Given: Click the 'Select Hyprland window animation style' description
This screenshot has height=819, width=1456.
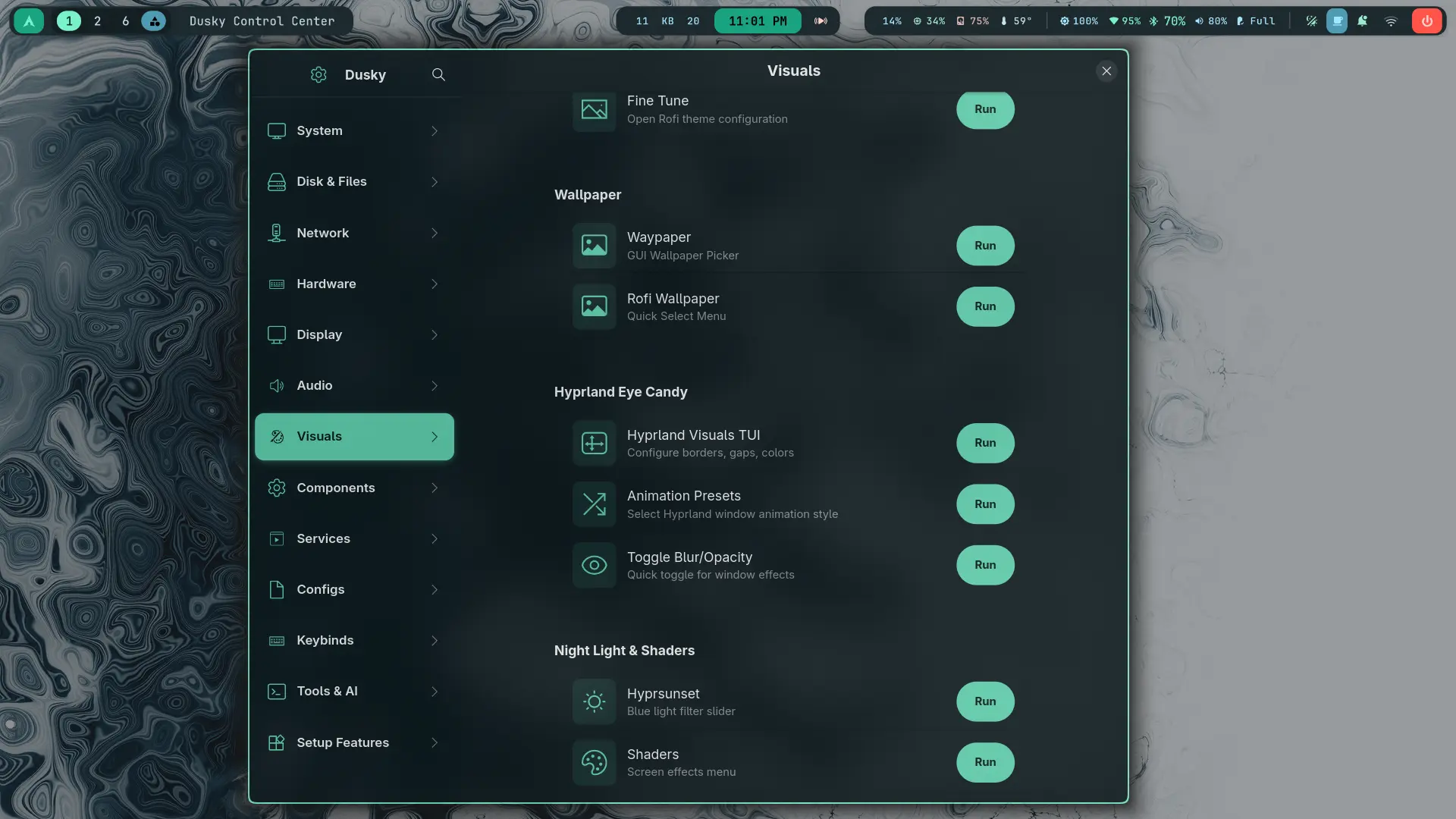Looking at the screenshot, I should [733, 514].
